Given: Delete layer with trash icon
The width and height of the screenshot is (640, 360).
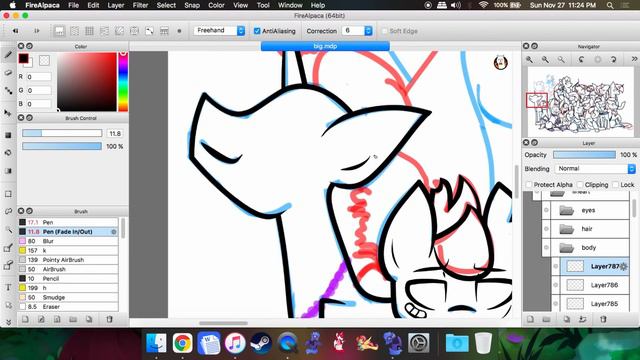Looking at the screenshot, I should 603,319.
